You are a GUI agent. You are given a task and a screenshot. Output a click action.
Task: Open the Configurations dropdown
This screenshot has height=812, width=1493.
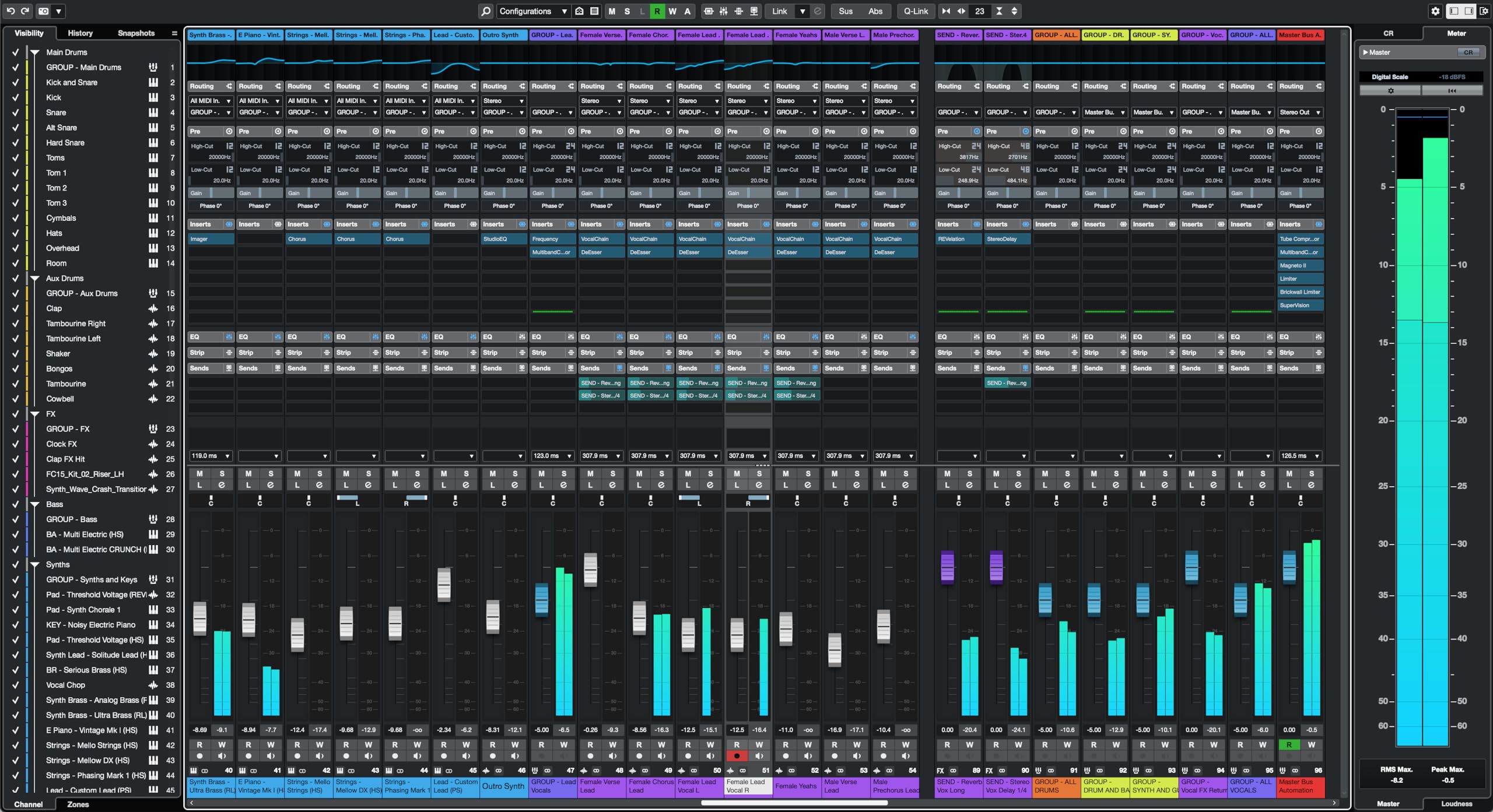531,11
